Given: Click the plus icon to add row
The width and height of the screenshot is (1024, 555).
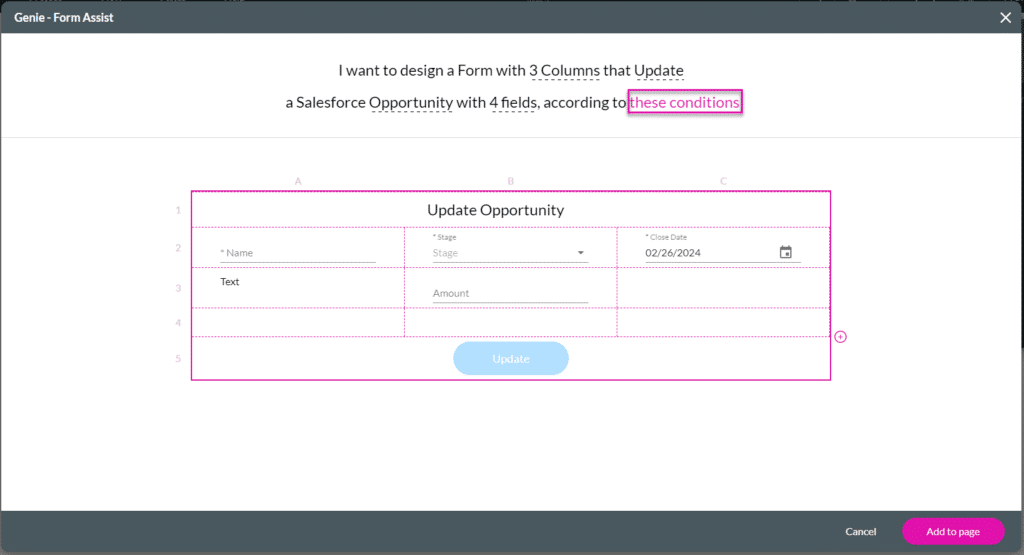Looking at the screenshot, I should (840, 337).
